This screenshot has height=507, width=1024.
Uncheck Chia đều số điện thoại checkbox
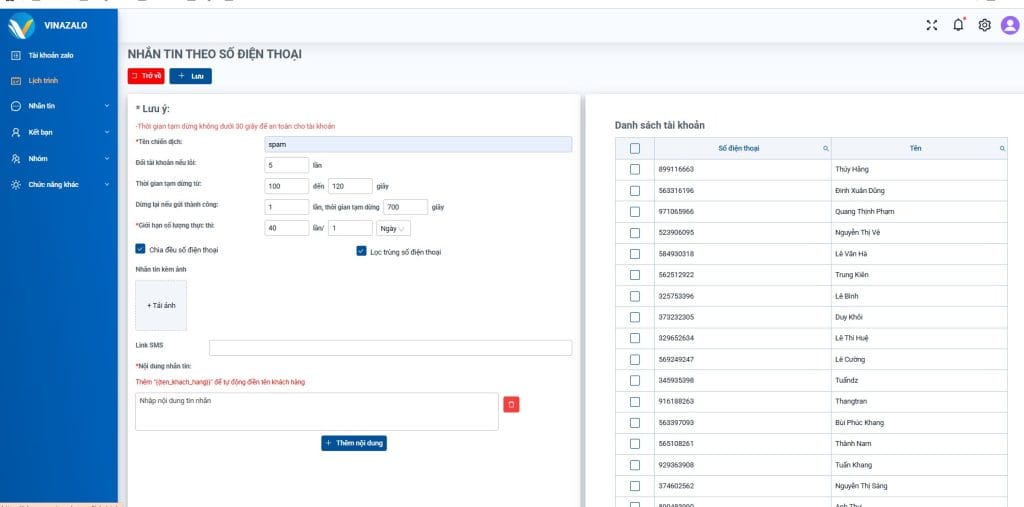pos(140,249)
